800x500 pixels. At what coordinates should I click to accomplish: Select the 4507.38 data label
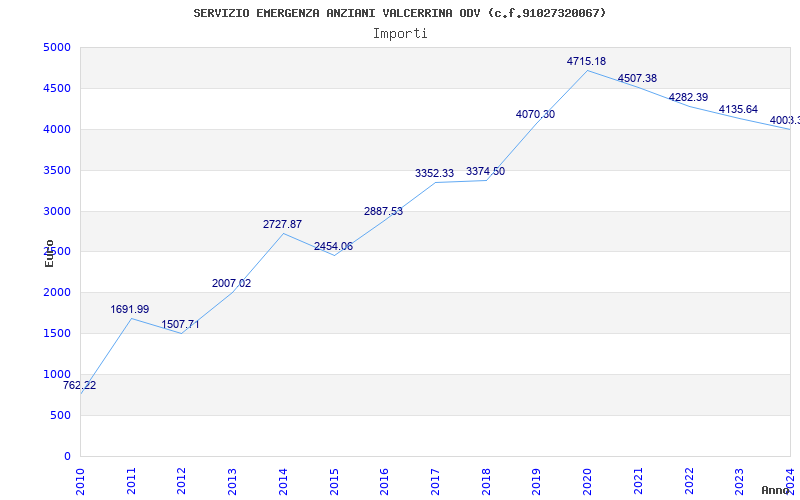point(637,79)
